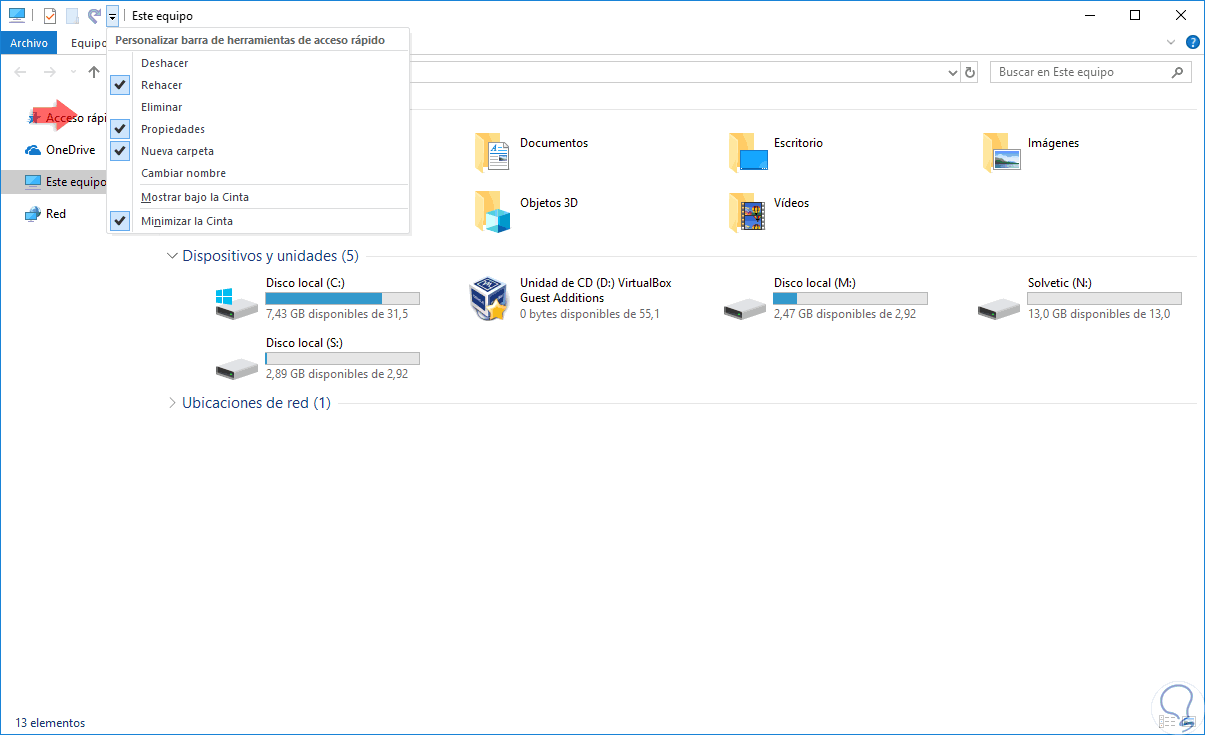Go up one level with the up arrow
The width and height of the screenshot is (1205, 735).
click(x=94, y=72)
